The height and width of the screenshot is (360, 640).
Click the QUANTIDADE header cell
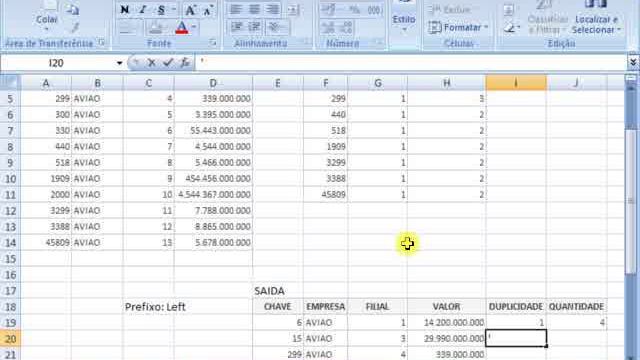[576, 307]
